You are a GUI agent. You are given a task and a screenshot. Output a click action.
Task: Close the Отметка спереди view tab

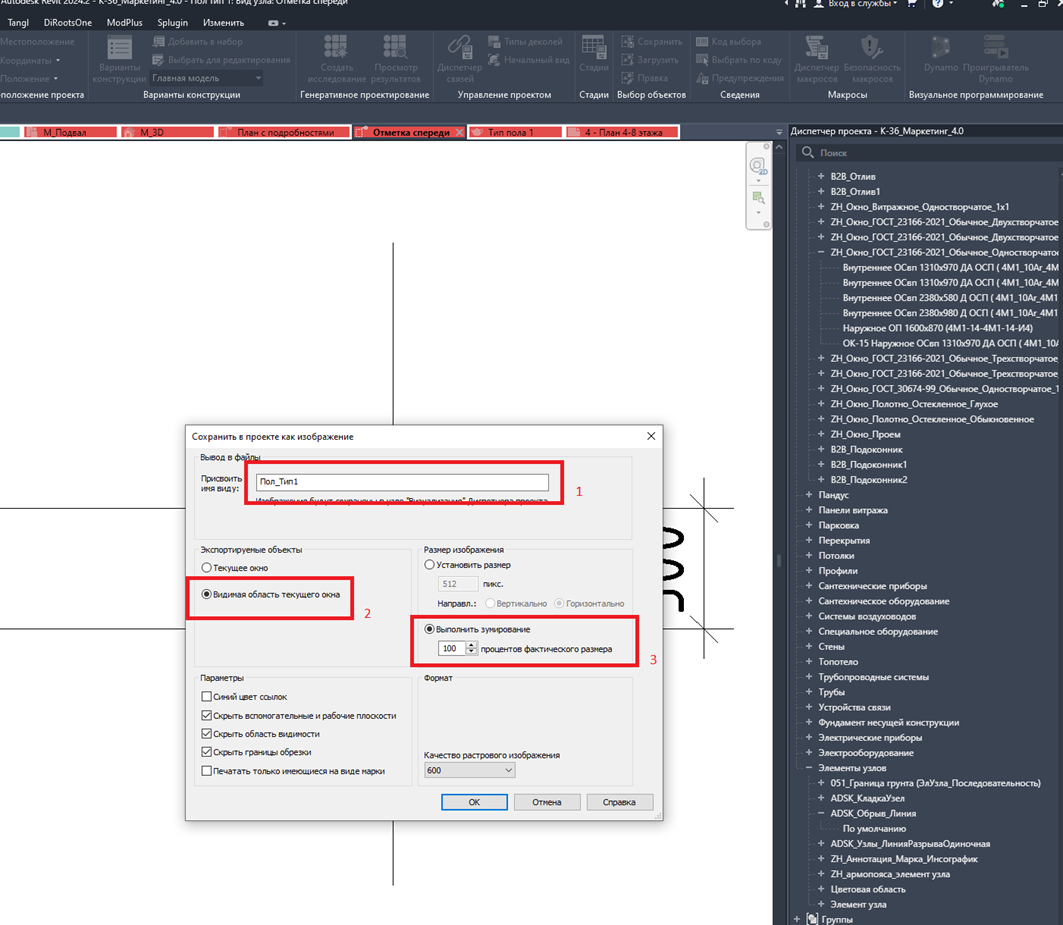pos(460,132)
